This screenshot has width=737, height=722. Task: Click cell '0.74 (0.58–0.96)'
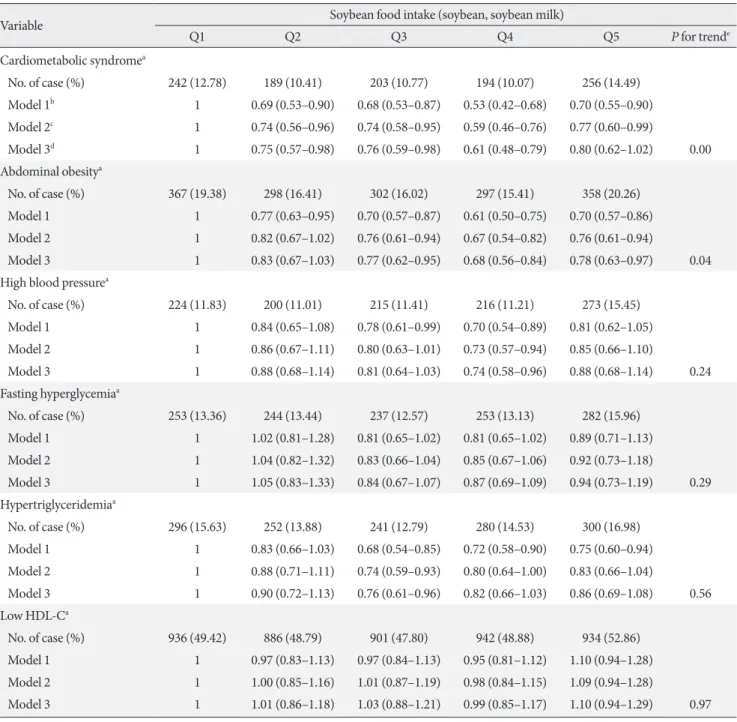click(505, 371)
